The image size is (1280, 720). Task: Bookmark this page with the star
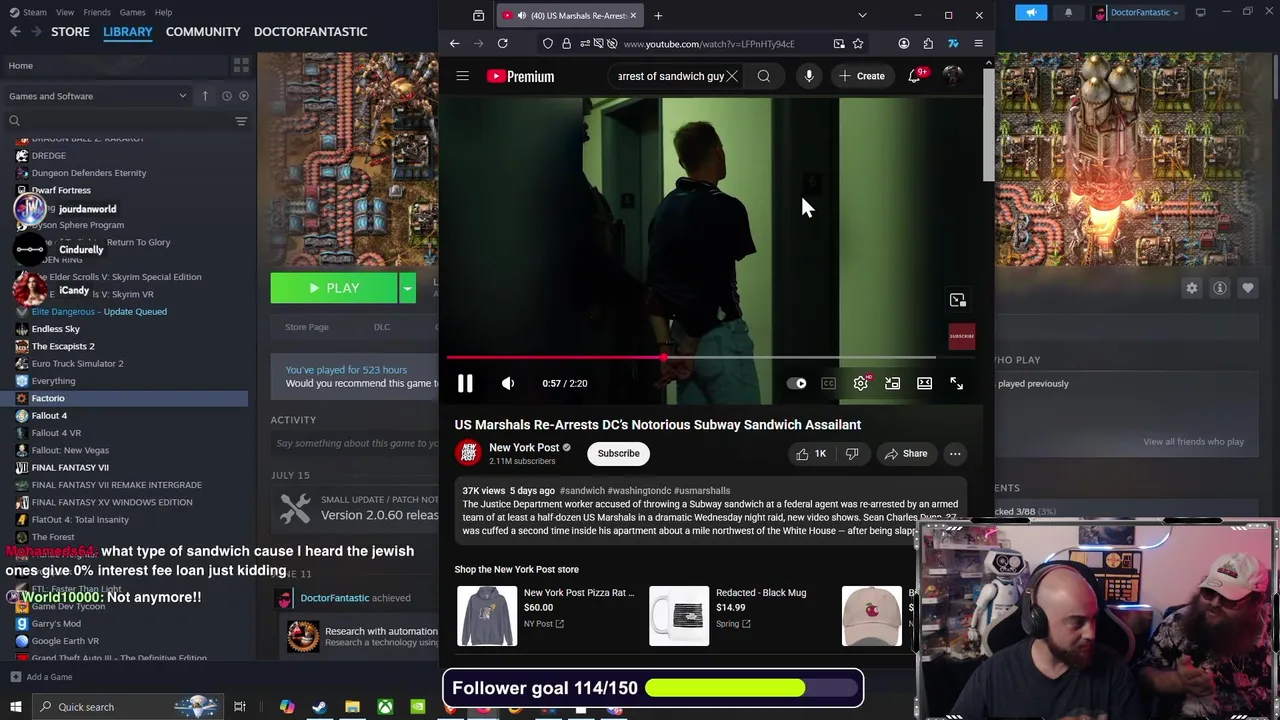(858, 43)
